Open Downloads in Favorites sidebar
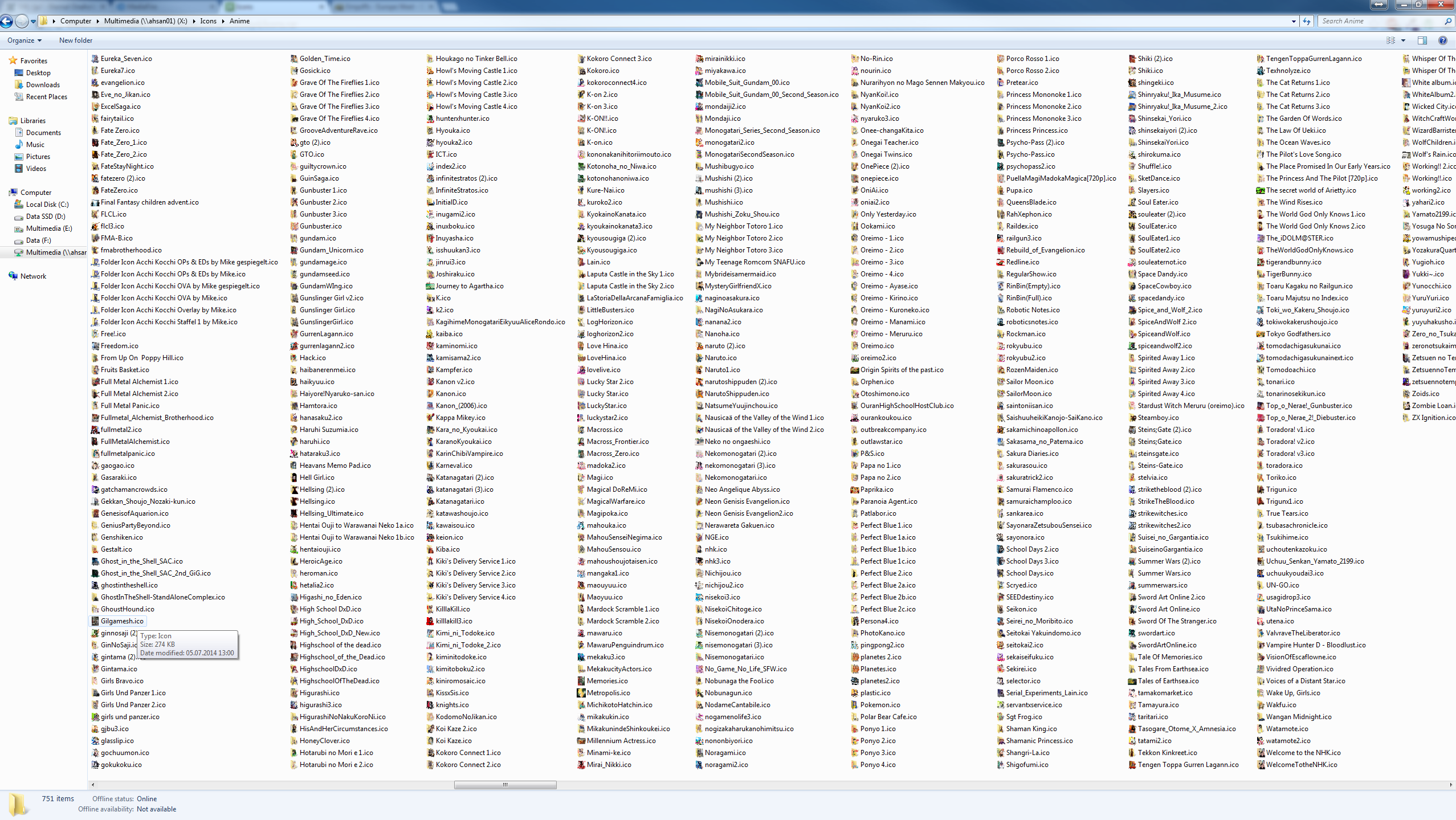The height and width of the screenshot is (820, 1456). 43,85
